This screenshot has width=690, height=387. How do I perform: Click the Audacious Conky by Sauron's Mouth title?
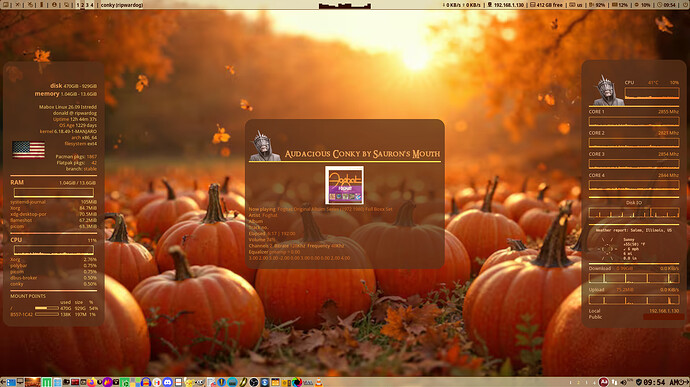tap(362, 154)
